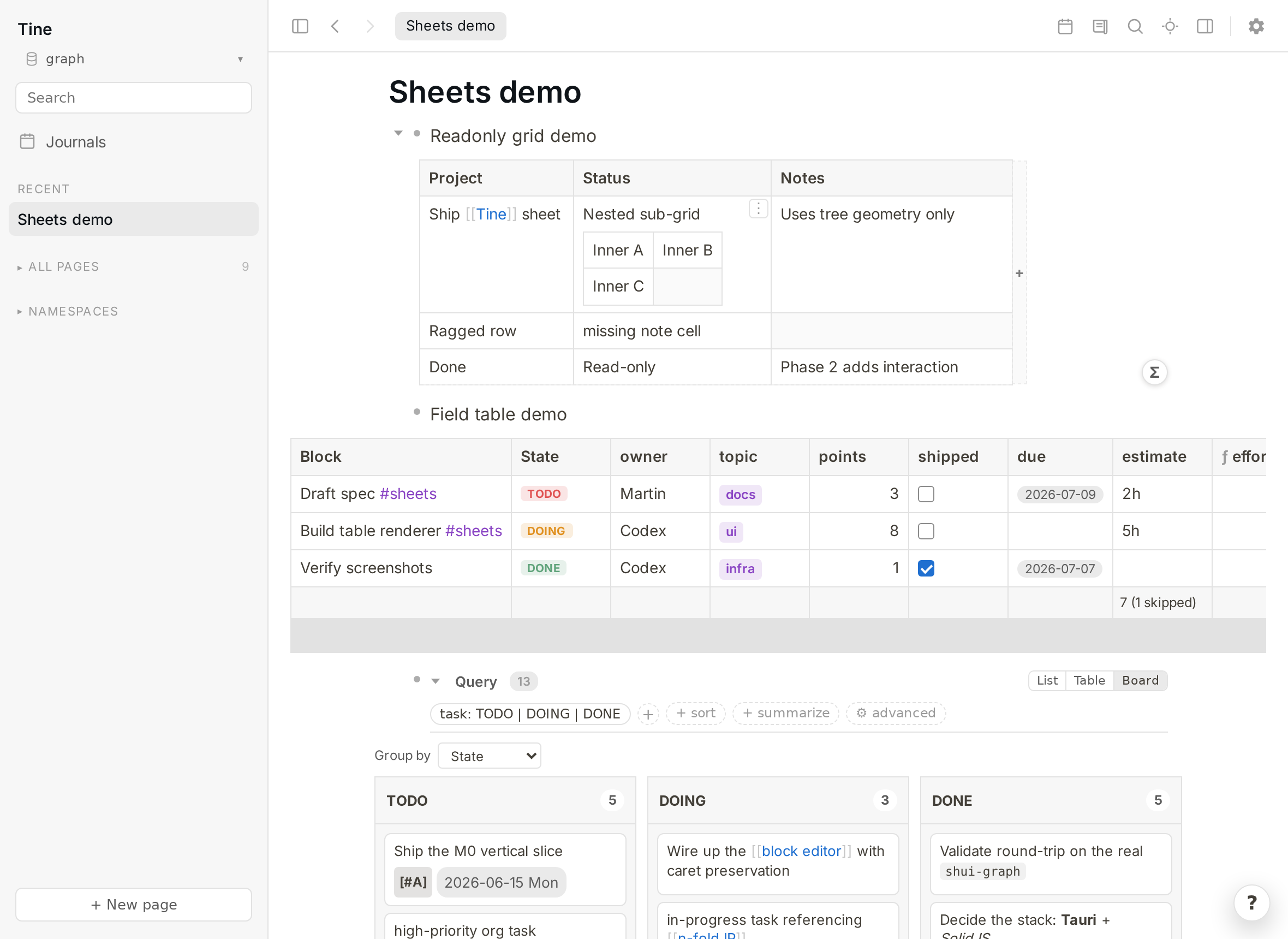The height and width of the screenshot is (939, 1288).
Task: Click the docs topic tag
Action: [x=740, y=495]
